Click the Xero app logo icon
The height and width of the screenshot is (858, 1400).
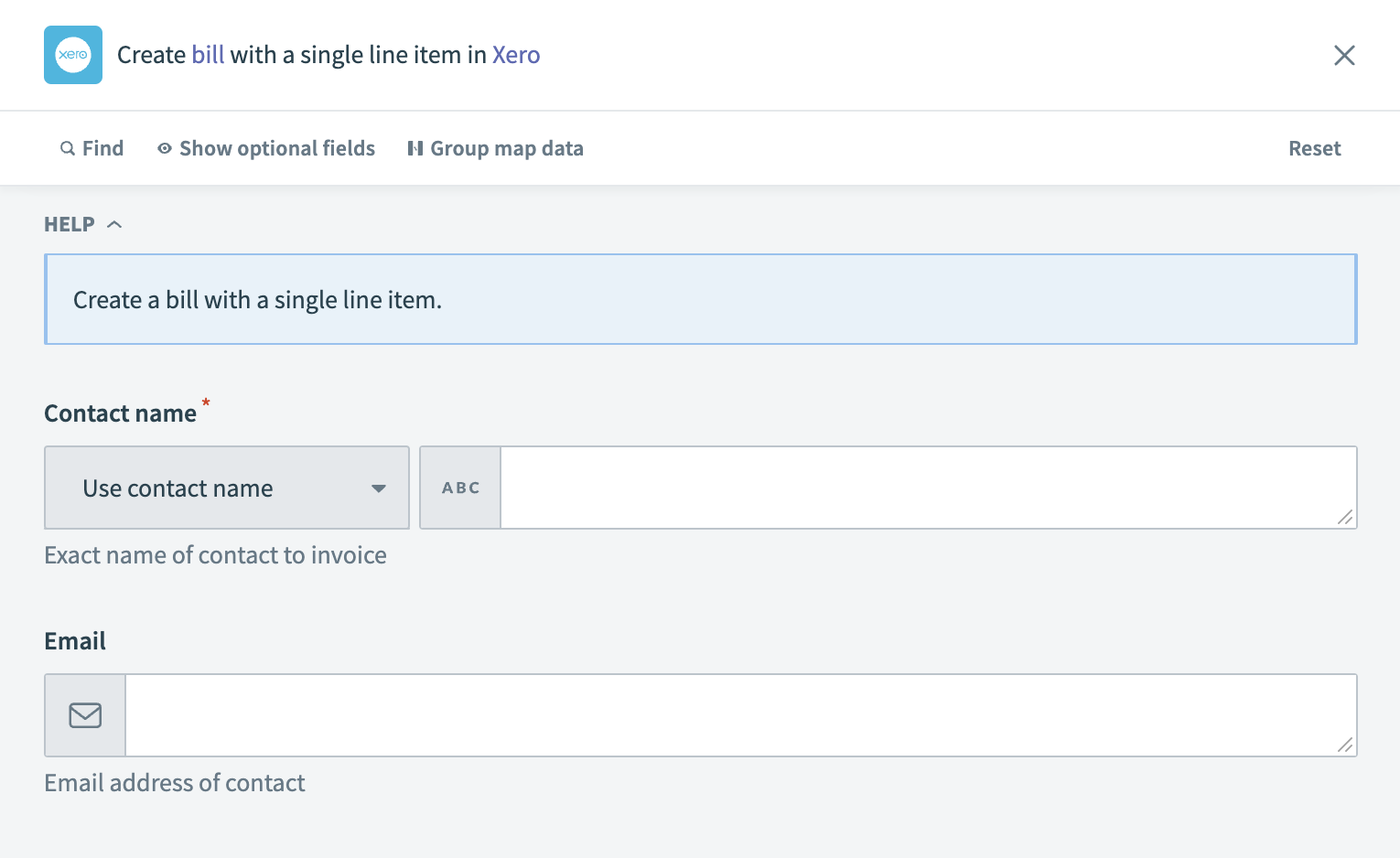click(x=72, y=55)
